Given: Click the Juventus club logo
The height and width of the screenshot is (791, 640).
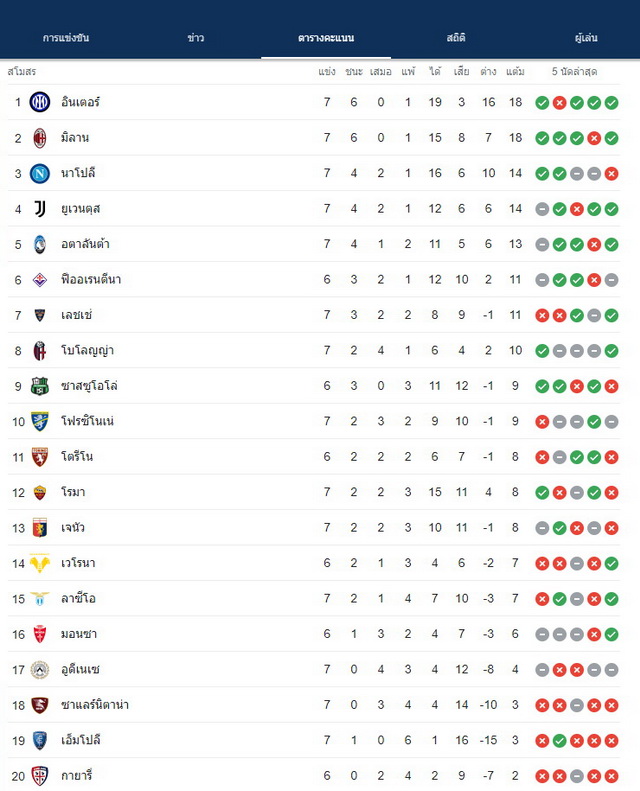Looking at the screenshot, I should (x=40, y=209).
